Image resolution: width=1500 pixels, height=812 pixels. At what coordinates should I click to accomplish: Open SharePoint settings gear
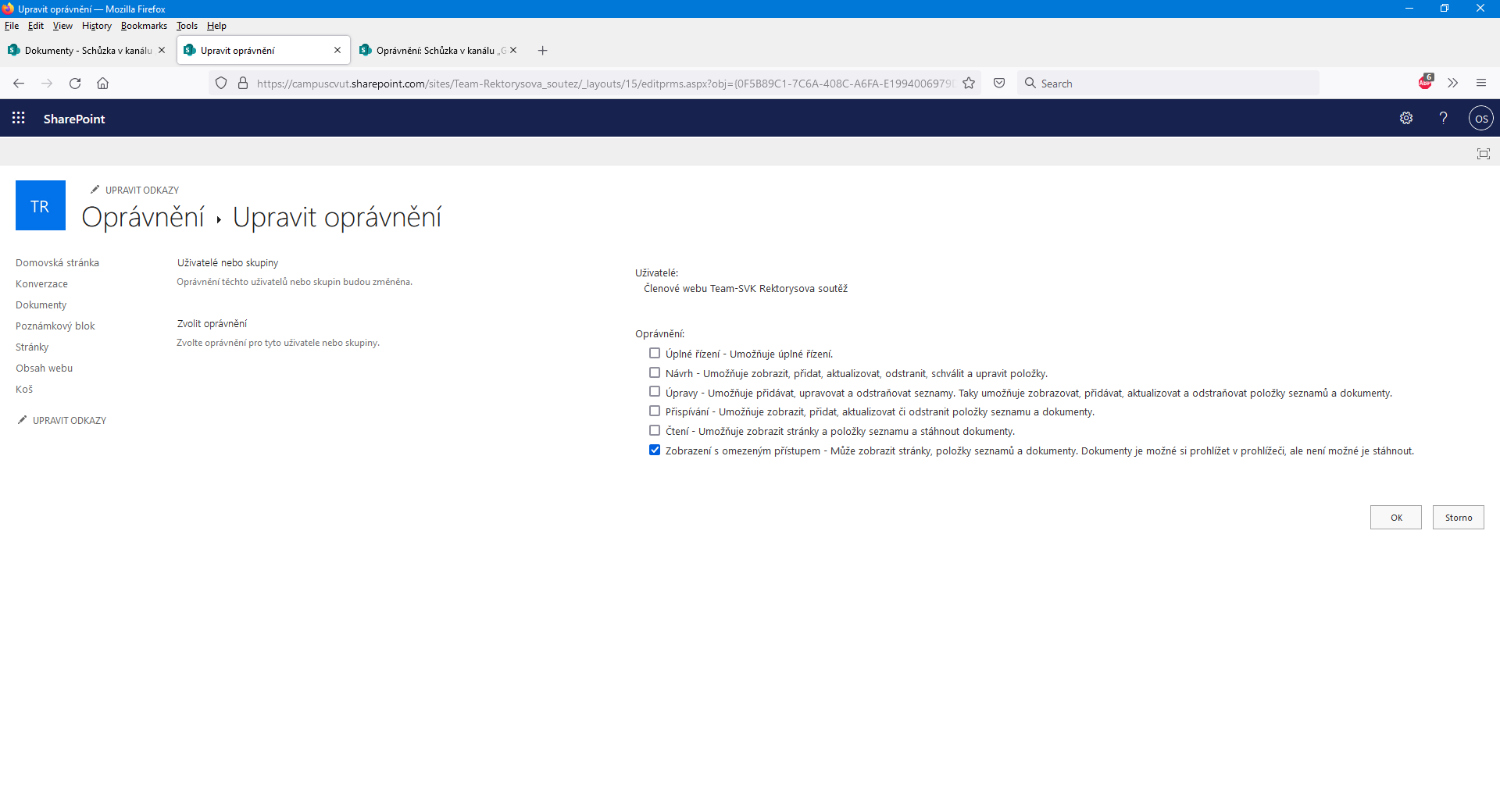[1406, 118]
